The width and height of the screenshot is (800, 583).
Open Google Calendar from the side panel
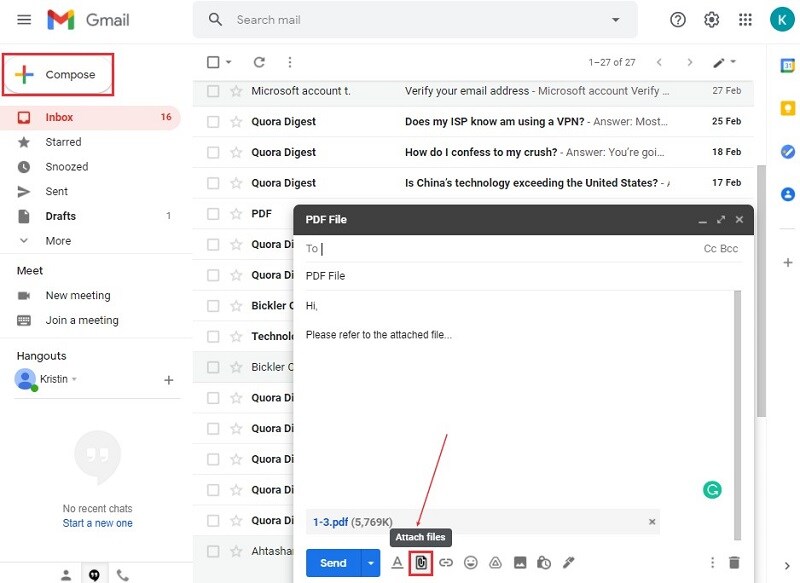[x=787, y=67]
